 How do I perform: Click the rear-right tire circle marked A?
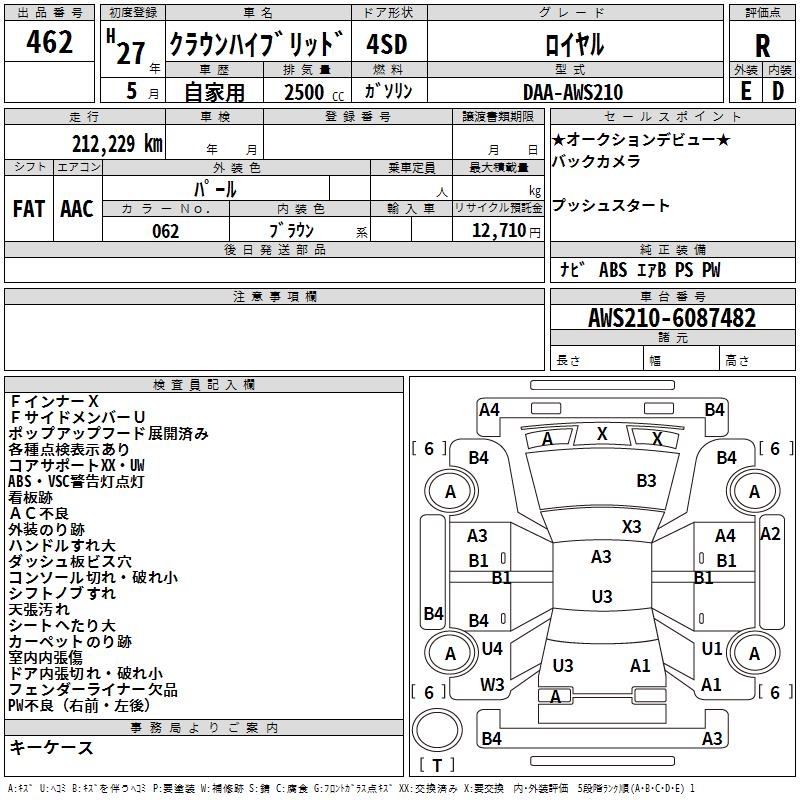coord(754,653)
